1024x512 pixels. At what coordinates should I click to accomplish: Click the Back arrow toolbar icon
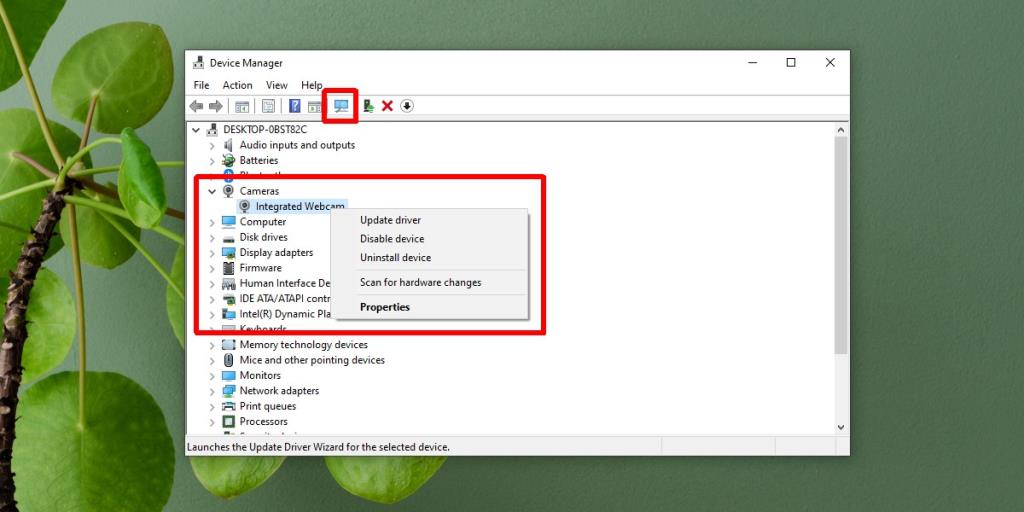click(x=196, y=106)
